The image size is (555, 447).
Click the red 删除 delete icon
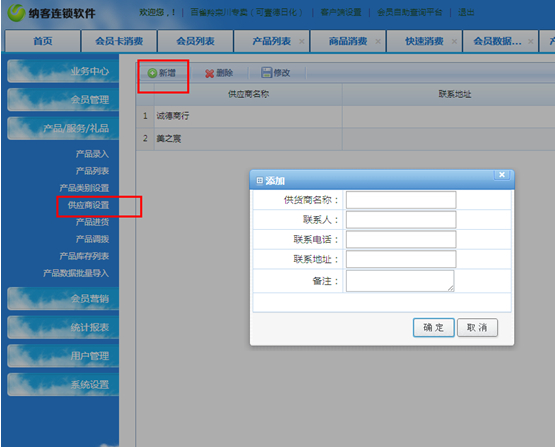click(x=210, y=73)
